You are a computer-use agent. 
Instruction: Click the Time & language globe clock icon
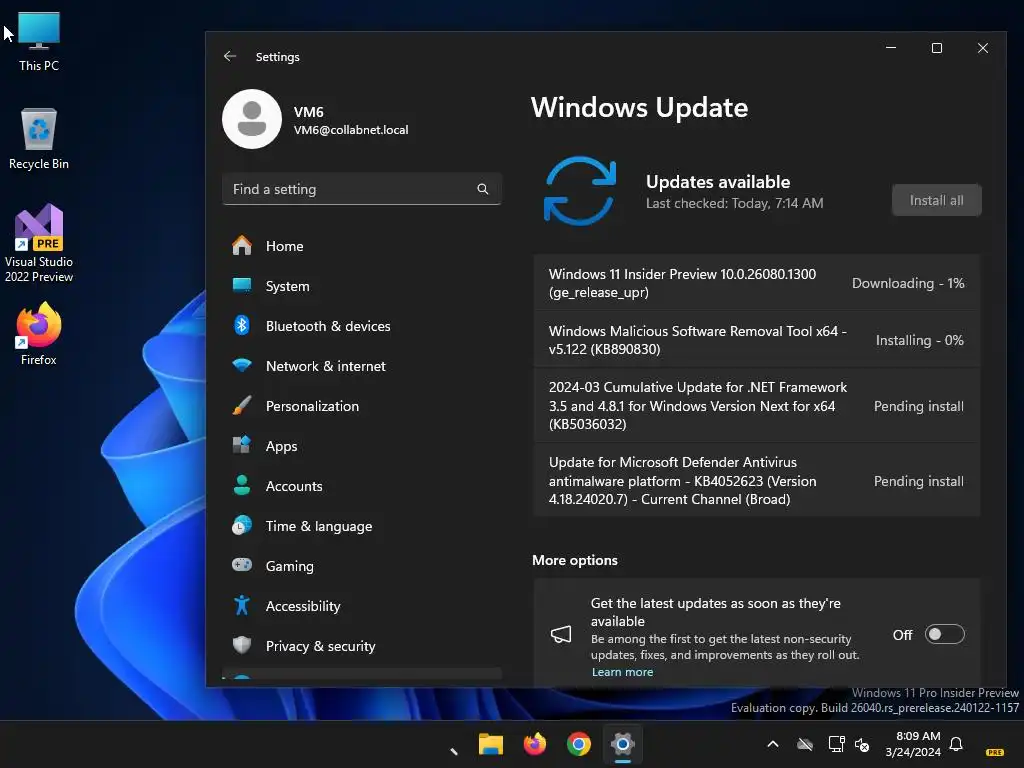(242, 525)
